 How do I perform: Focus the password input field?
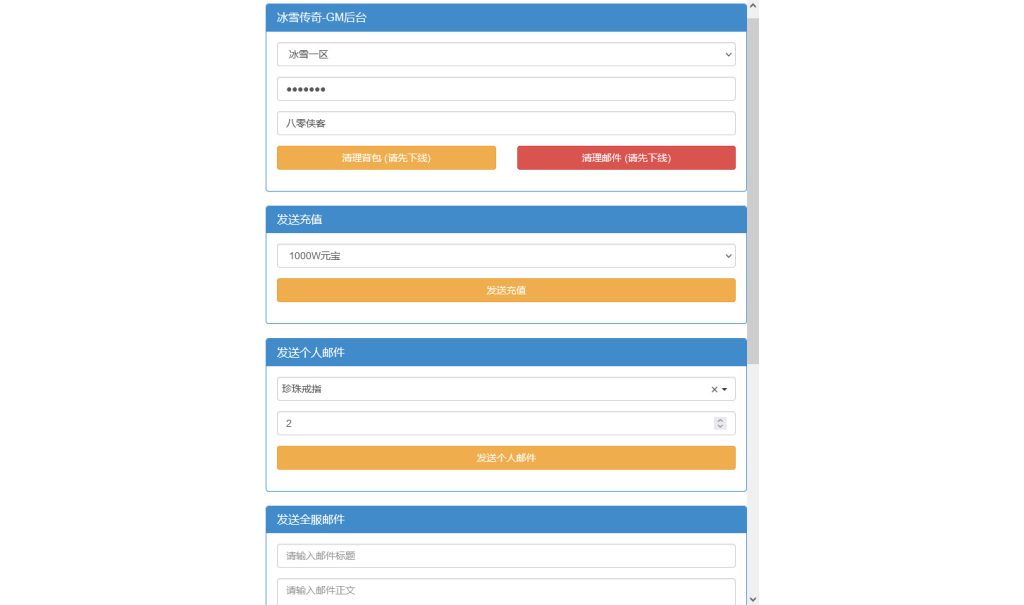(x=506, y=88)
